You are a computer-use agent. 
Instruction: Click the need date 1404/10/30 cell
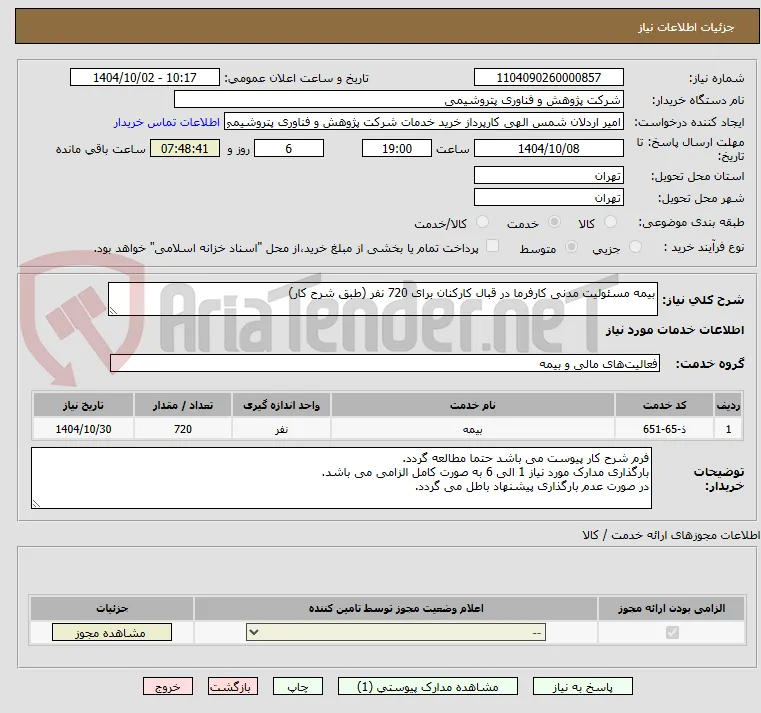[x=83, y=429]
